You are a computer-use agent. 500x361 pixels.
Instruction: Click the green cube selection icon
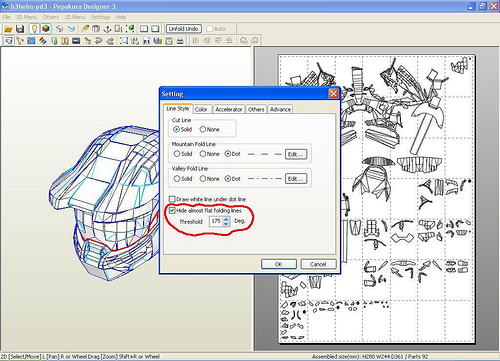[130, 29]
